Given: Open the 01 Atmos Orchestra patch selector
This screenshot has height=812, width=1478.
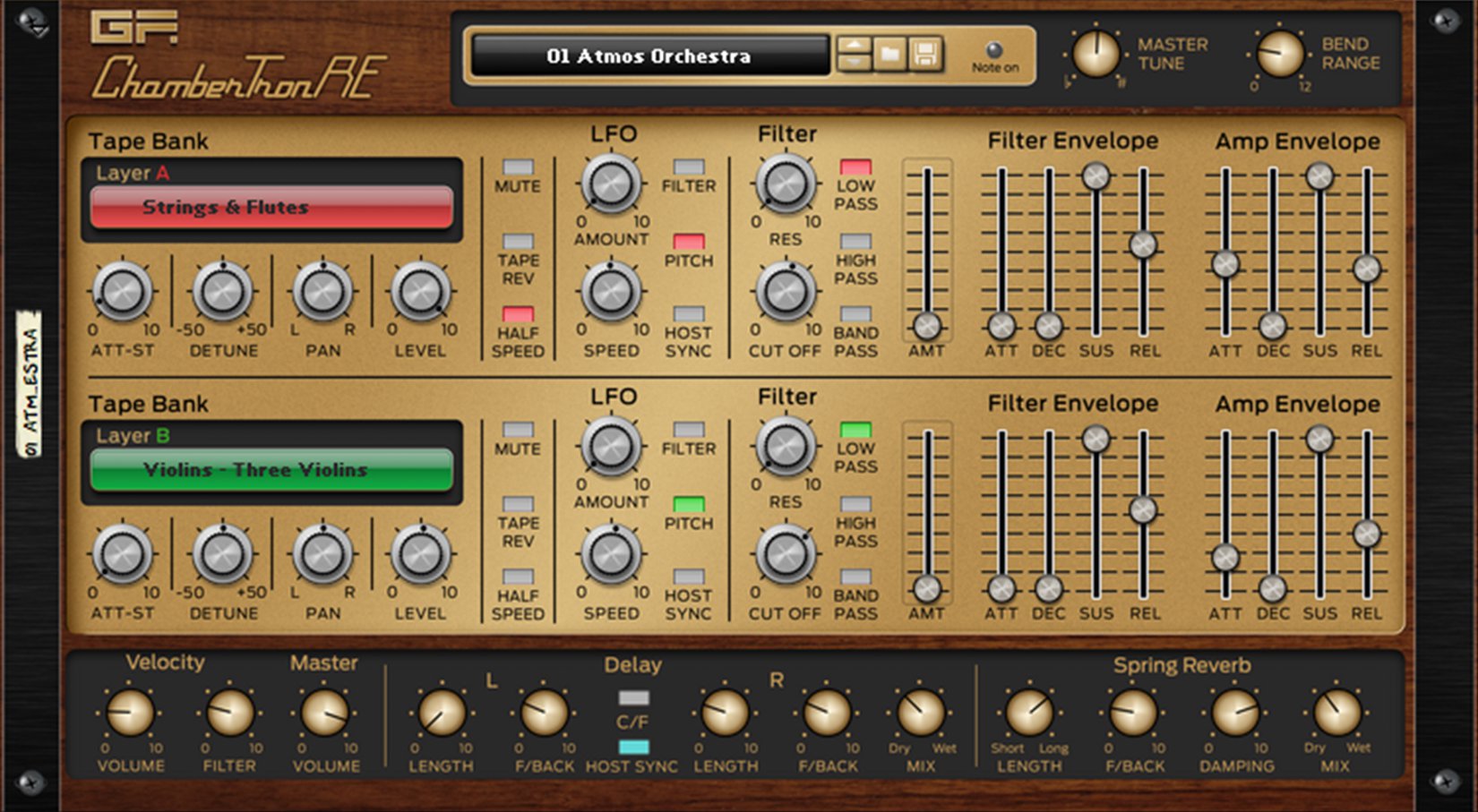Looking at the screenshot, I should pos(650,56).
